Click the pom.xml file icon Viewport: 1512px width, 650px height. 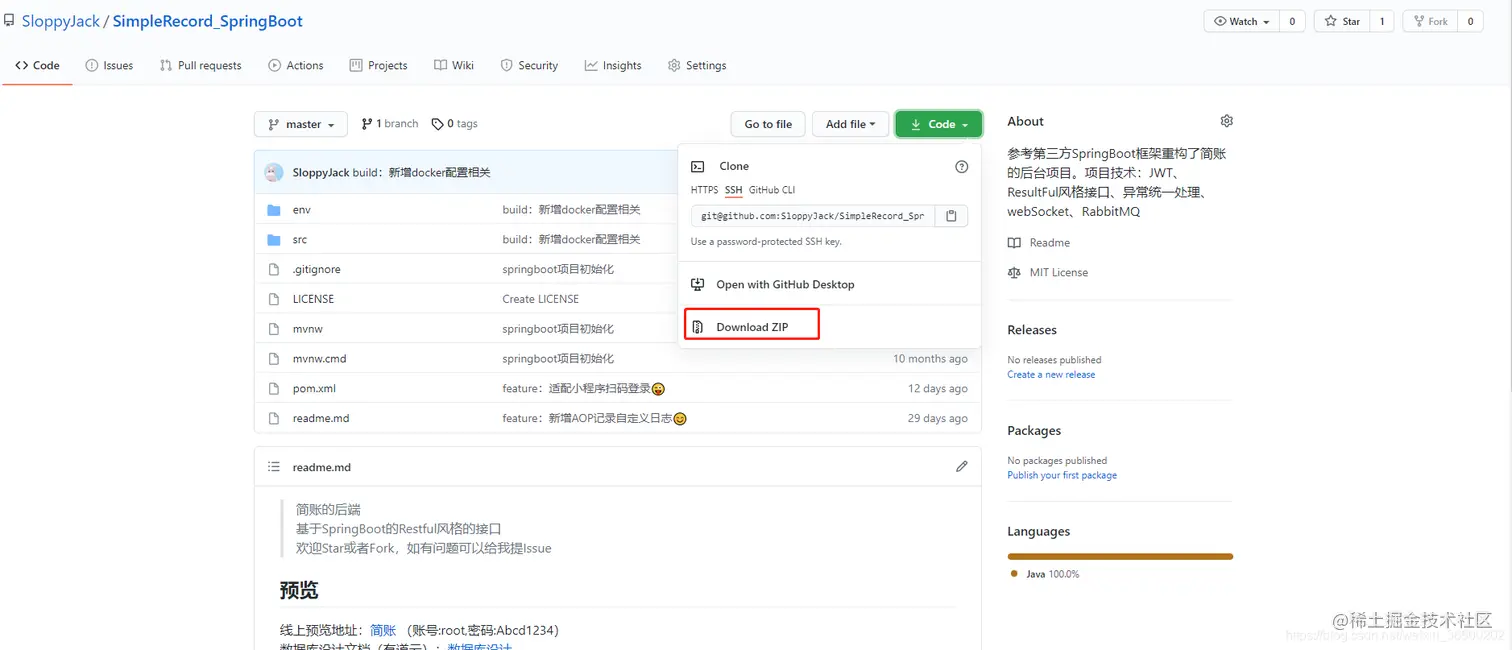274,389
